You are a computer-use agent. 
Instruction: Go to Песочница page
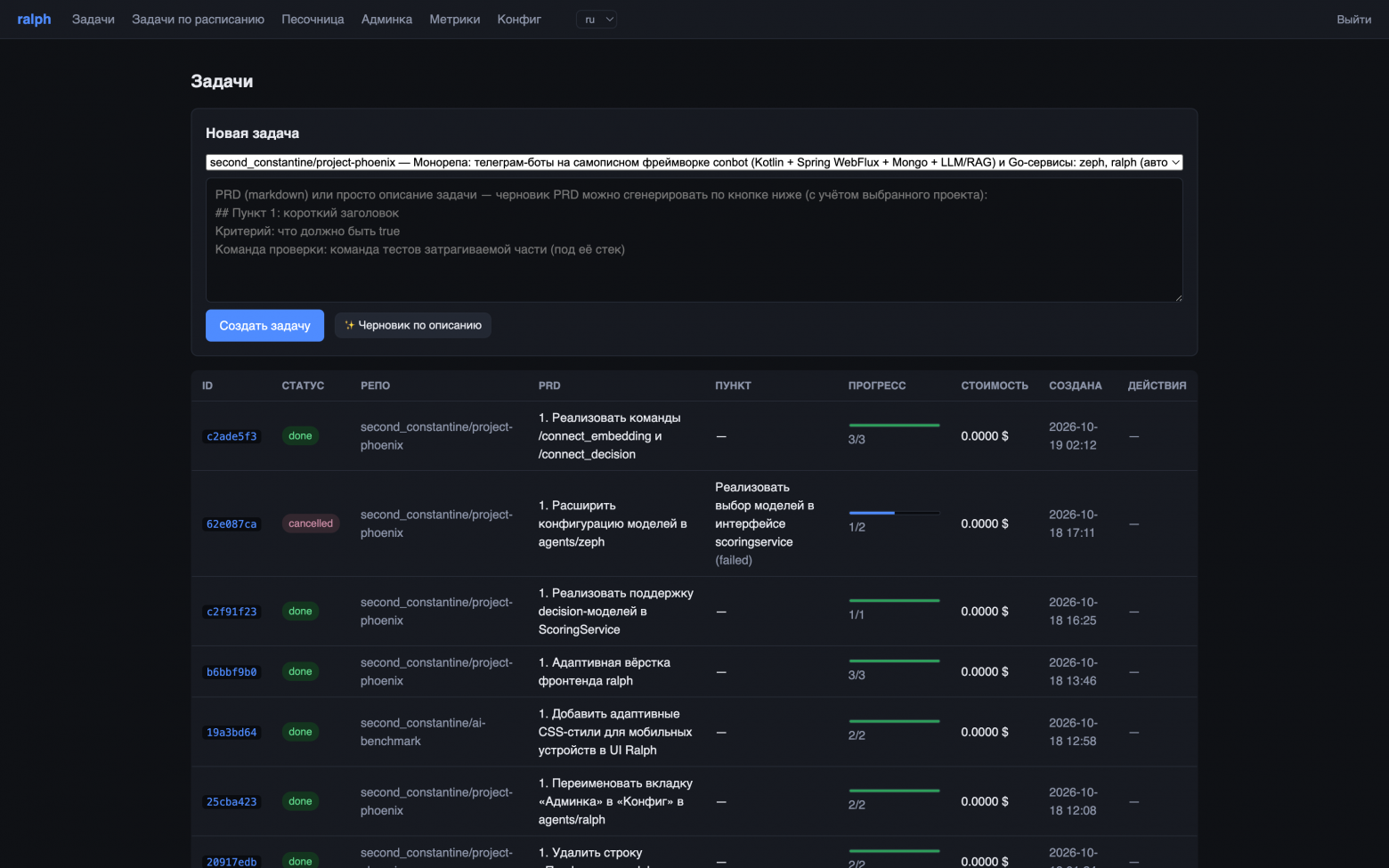coord(313,19)
